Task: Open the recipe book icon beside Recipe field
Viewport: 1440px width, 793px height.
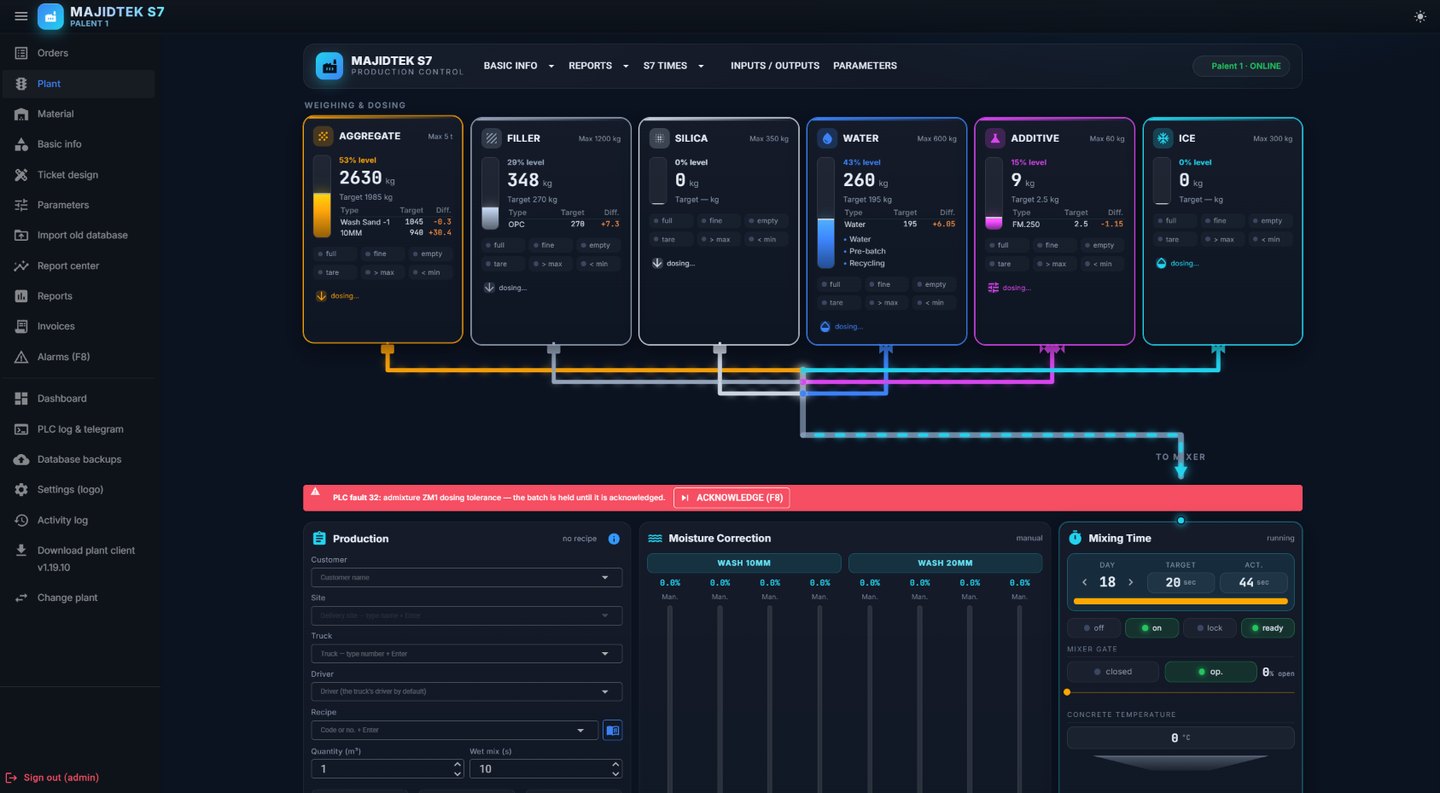Action: (613, 731)
